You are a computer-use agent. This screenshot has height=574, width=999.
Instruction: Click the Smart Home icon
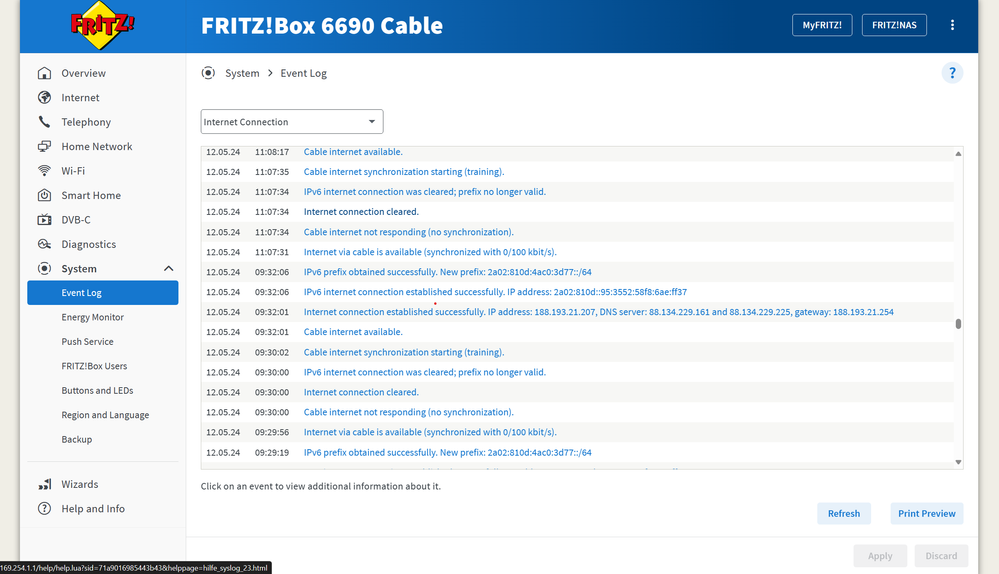pos(44,196)
